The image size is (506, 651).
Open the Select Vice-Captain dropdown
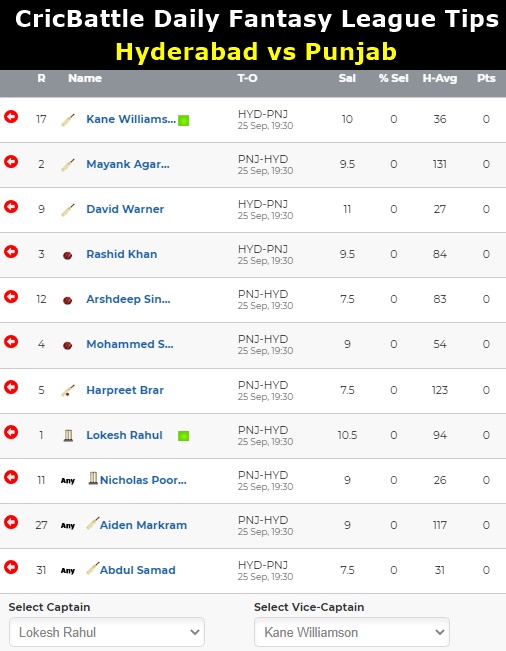pyautogui.click(x=352, y=632)
